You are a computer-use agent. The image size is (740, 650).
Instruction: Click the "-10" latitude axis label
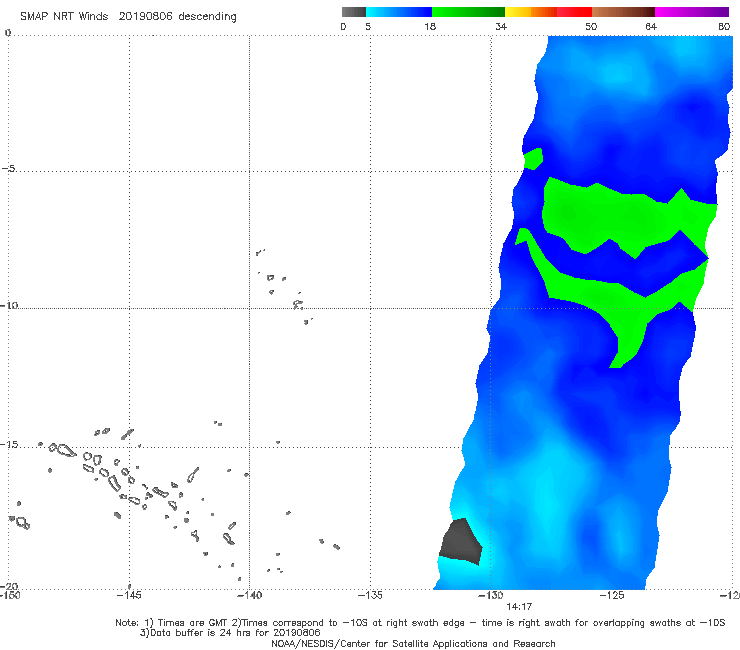[9, 305]
